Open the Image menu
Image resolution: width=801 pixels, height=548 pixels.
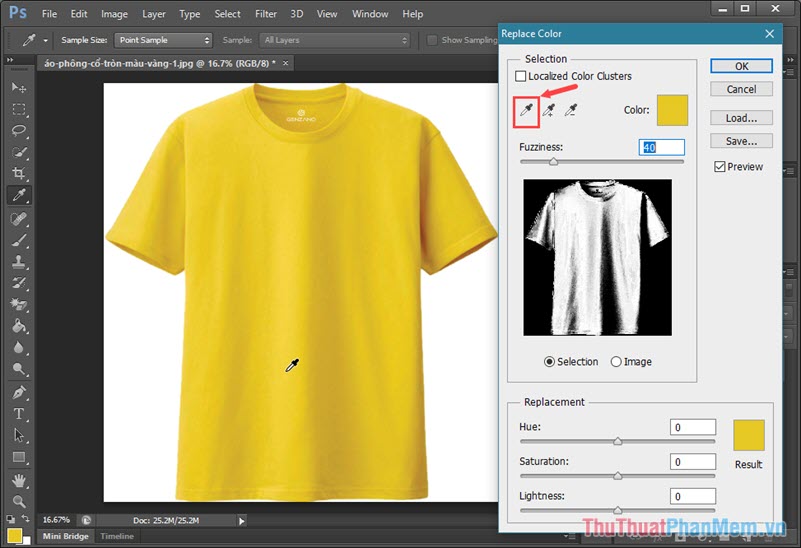pyautogui.click(x=114, y=14)
